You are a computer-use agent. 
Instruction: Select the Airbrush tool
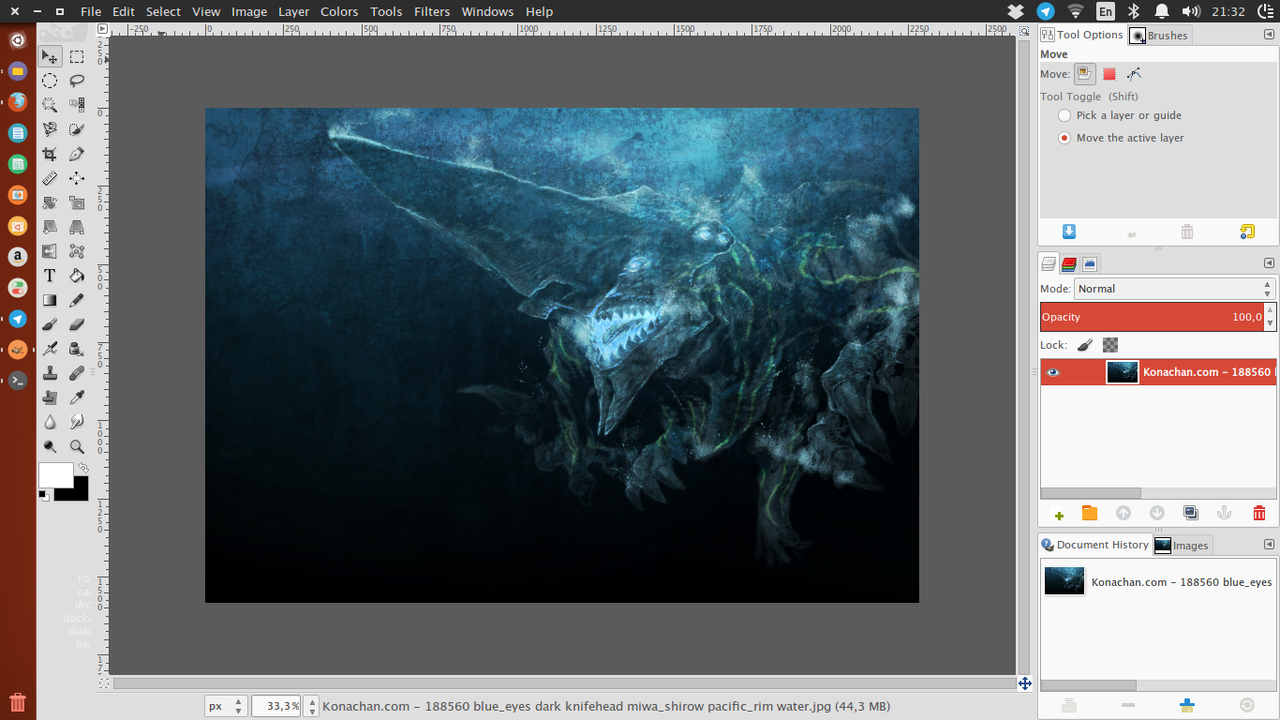coord(49,348)
